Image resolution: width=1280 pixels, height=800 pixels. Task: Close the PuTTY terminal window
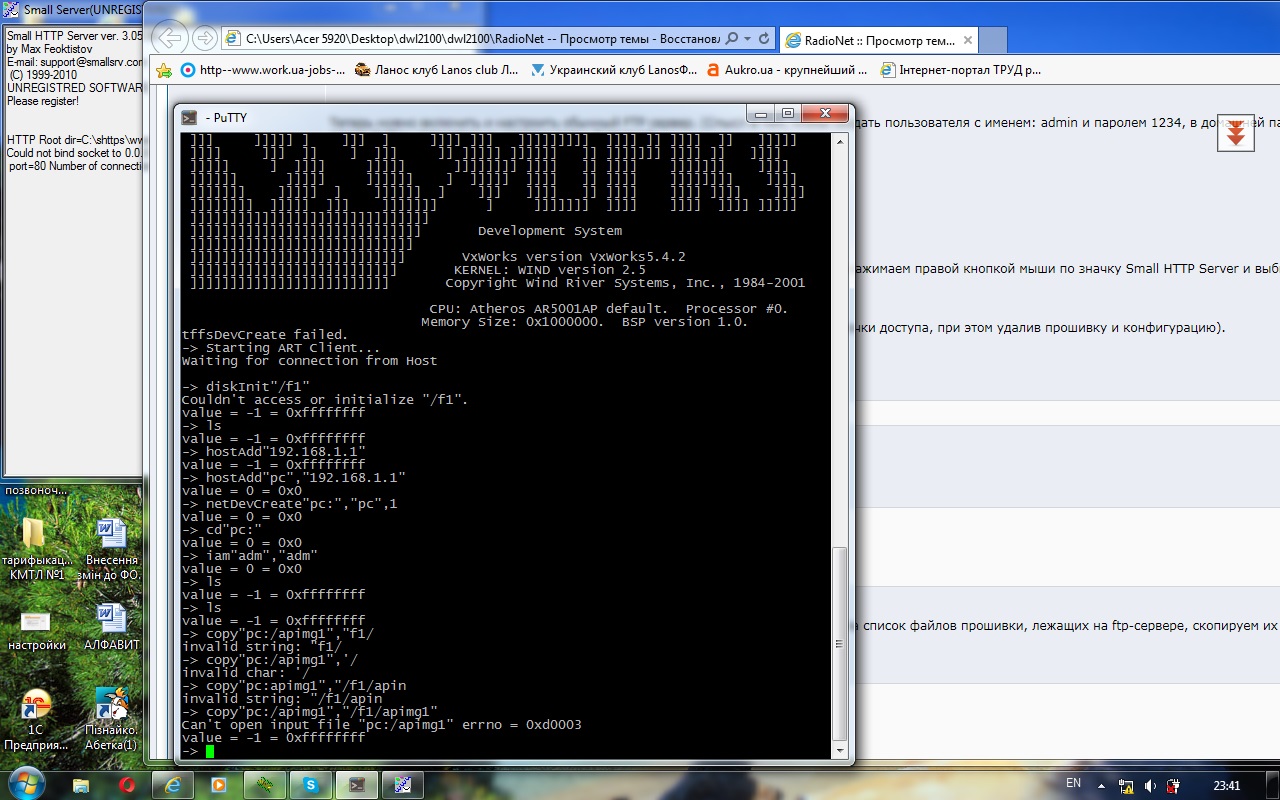[x=823, y=114]
